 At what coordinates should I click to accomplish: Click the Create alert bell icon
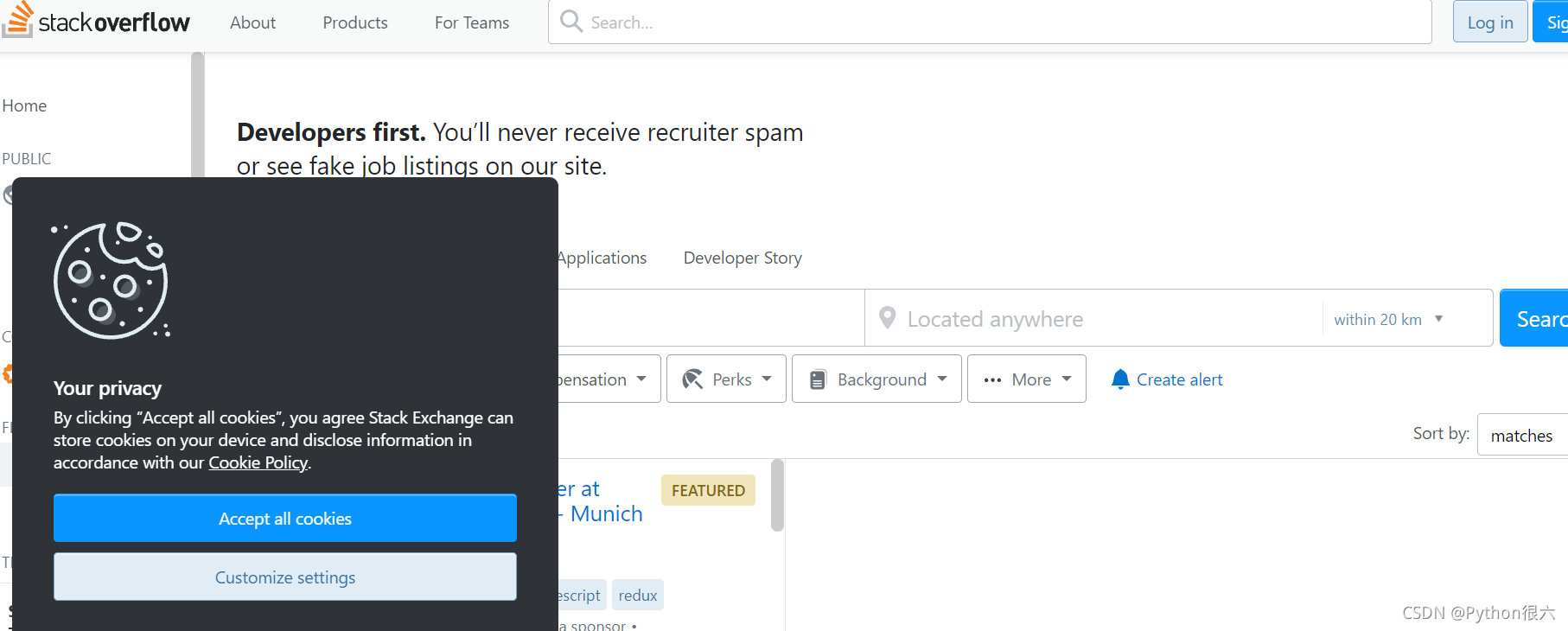coord(1120,379)
